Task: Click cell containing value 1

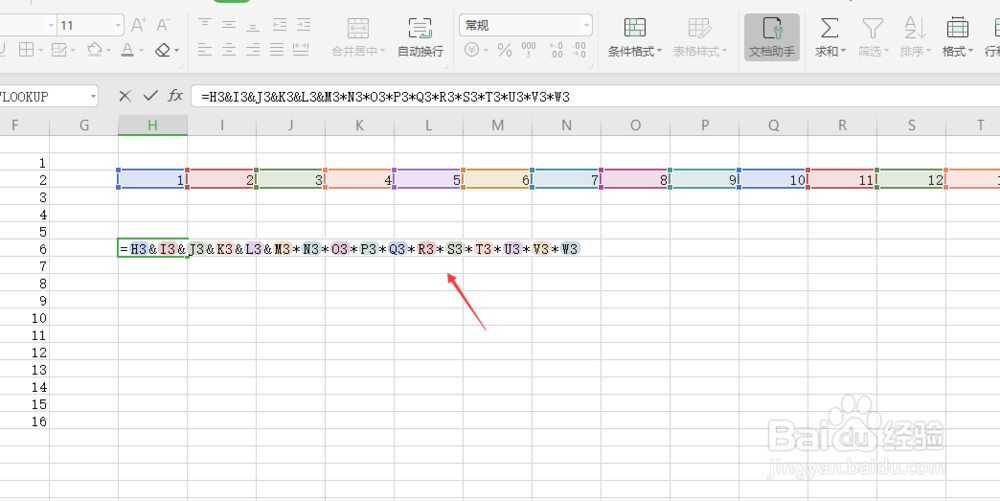Action: point(152,180)
